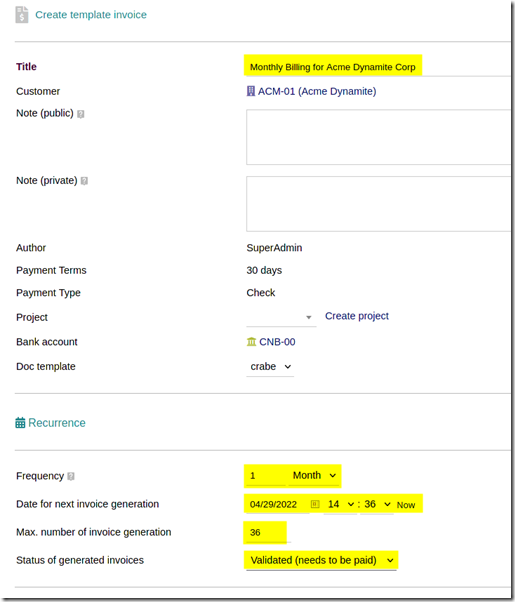Click the help icon beside Note (public)
Screen dimensions: 515x602
pyautogui.click(x=81, y=114)
